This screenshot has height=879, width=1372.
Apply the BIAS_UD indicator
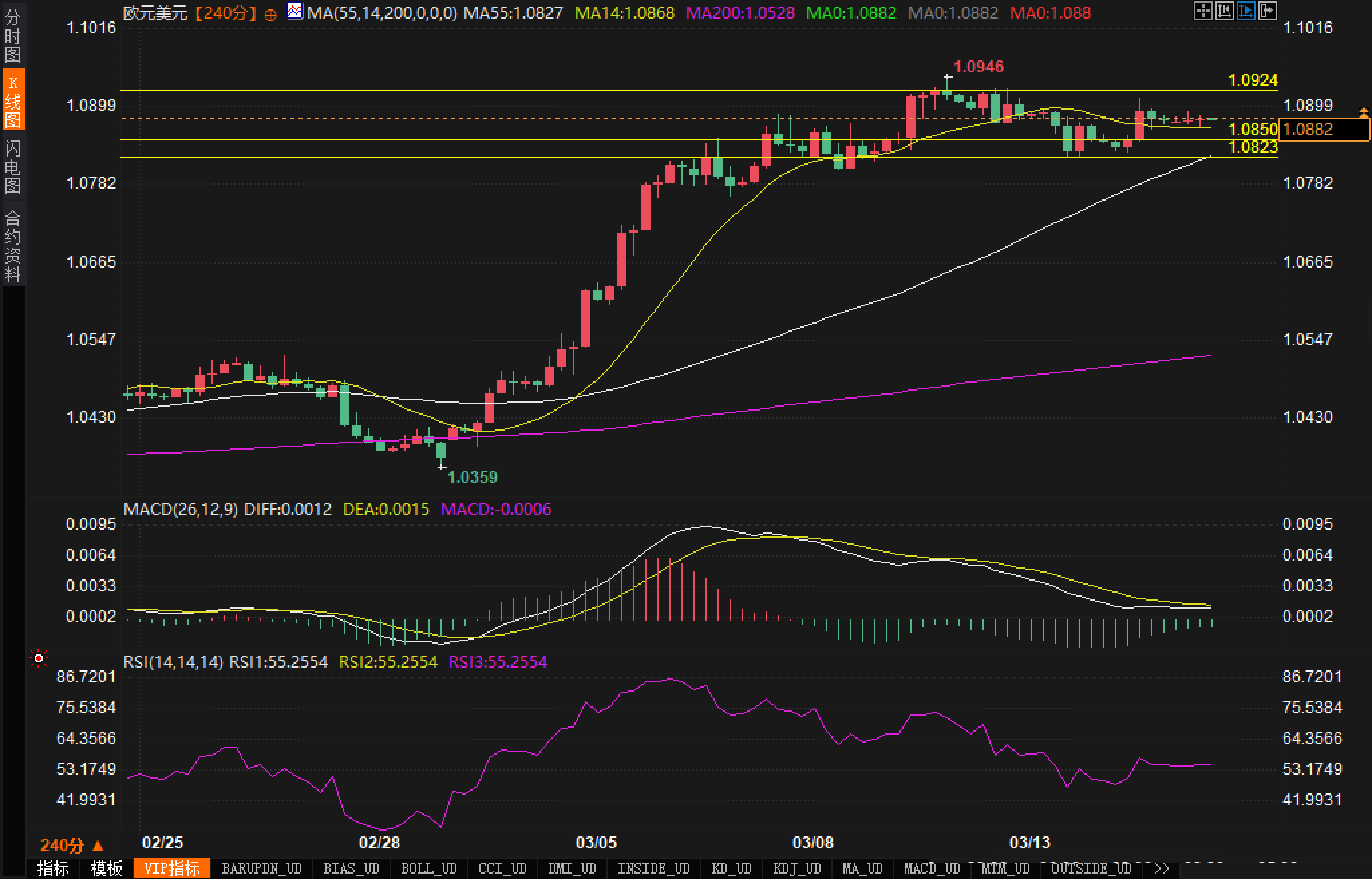(x=351, y=868)
